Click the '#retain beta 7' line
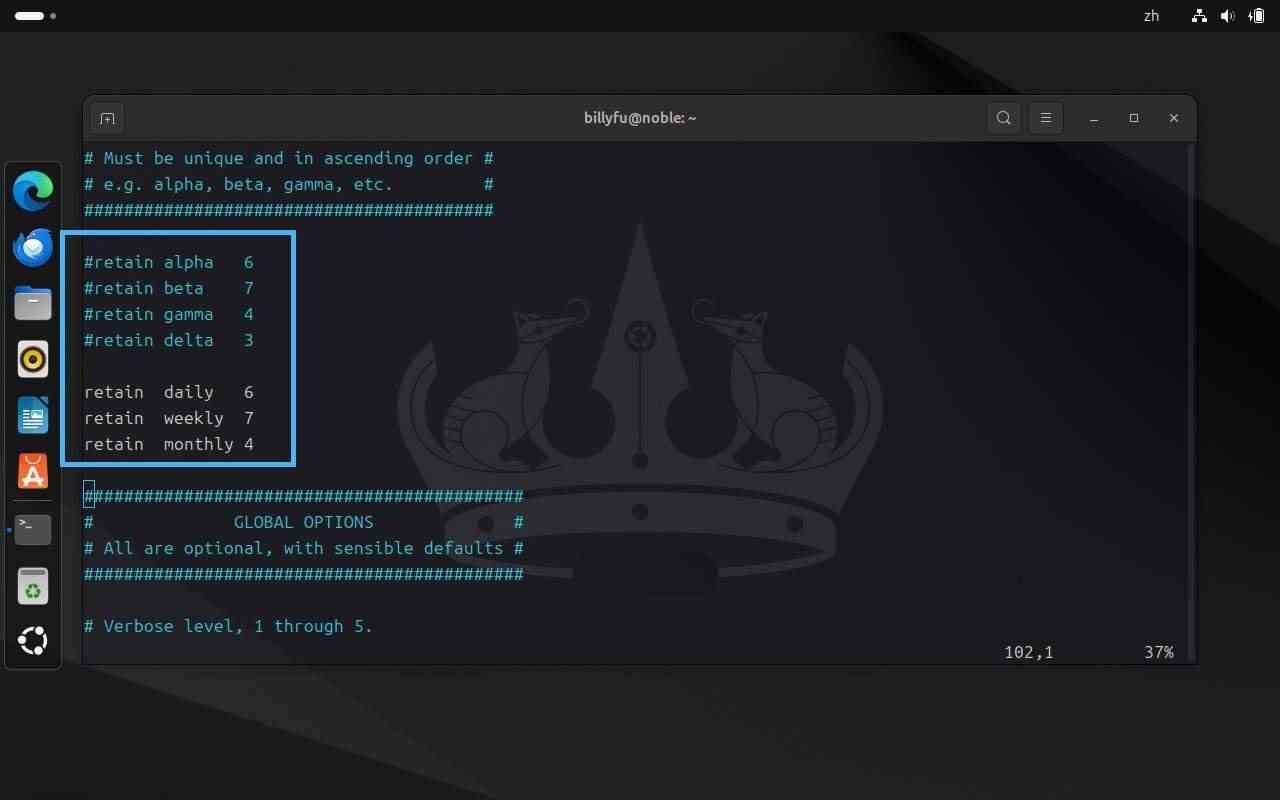 pos(169,288)
